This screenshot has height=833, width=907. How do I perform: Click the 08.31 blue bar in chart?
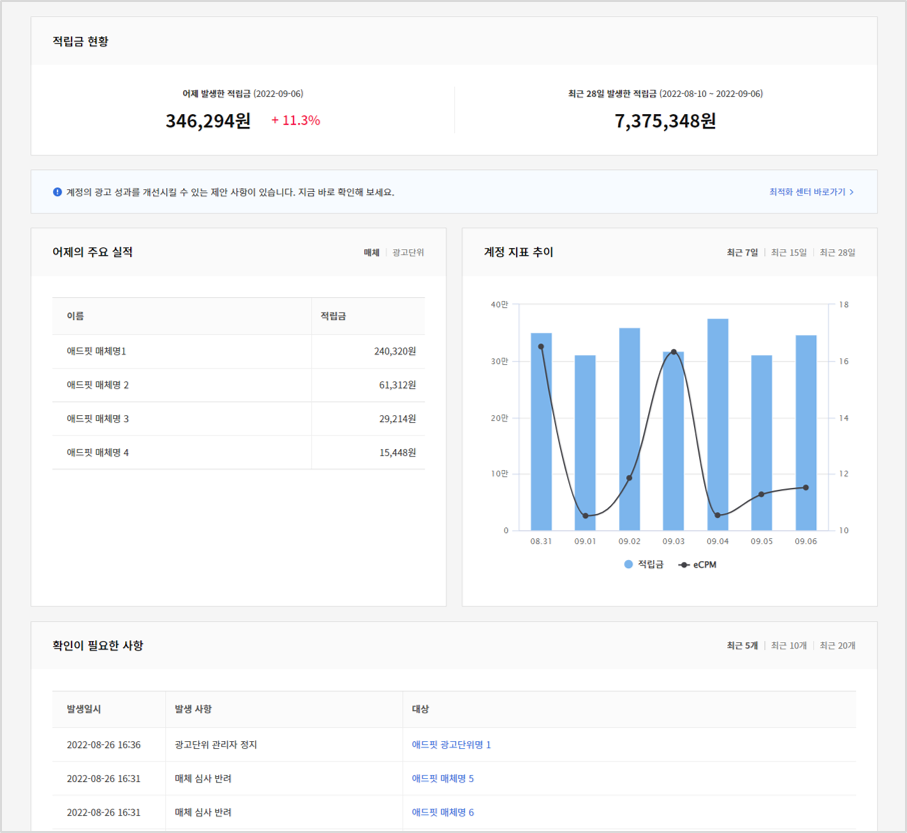coord(541,432)
